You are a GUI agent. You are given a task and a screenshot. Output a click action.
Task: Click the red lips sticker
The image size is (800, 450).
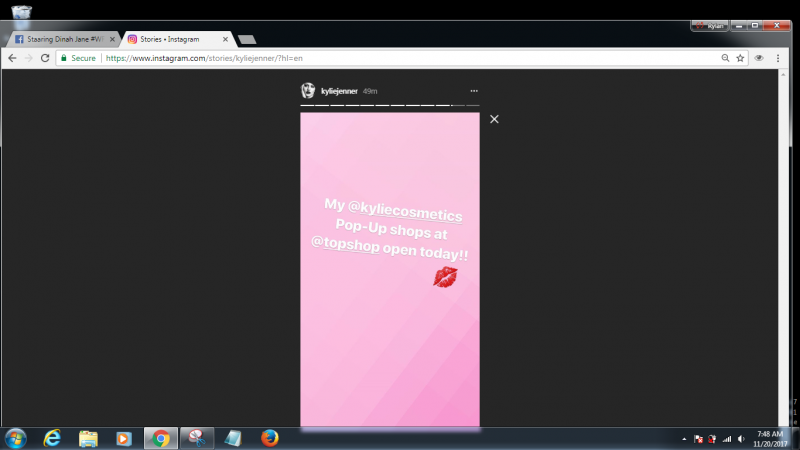445,277
